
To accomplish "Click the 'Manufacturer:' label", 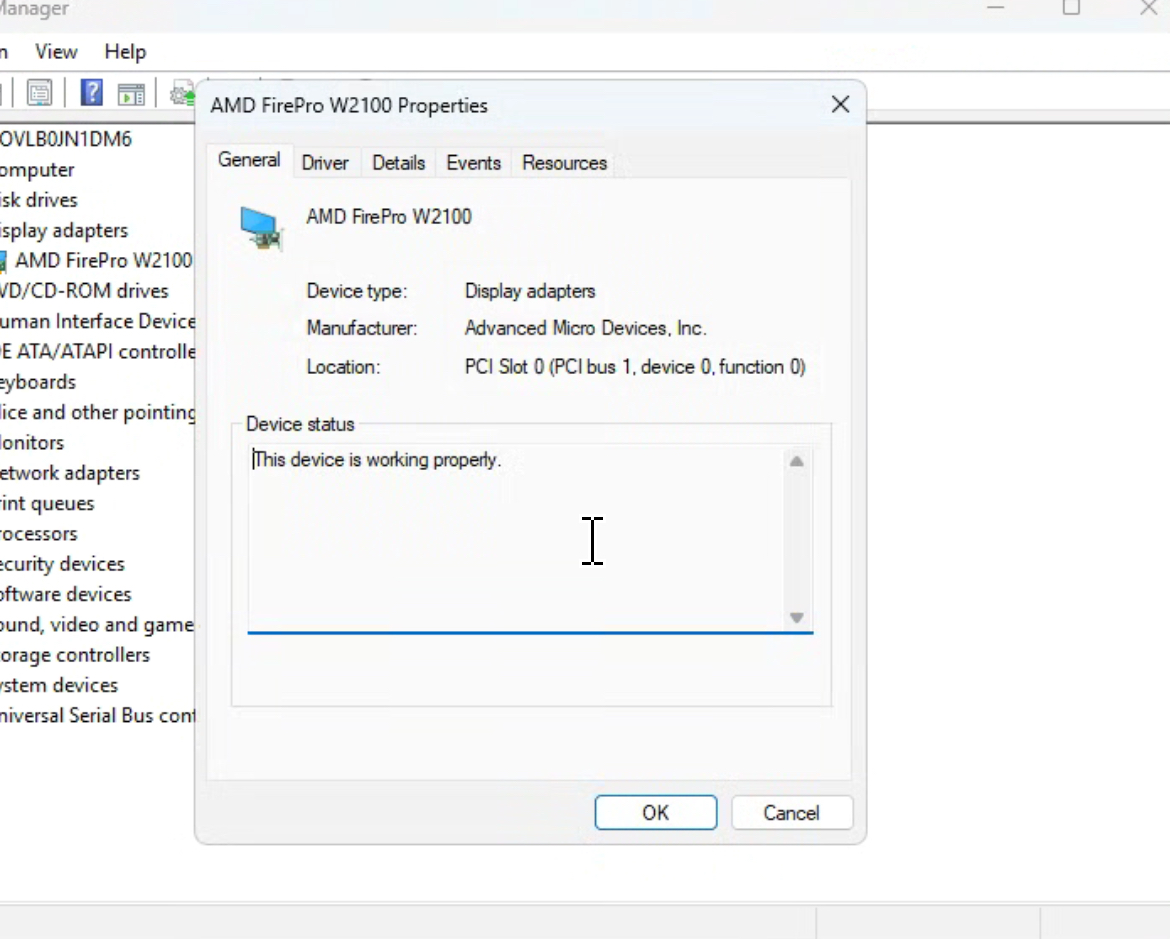I will tap(362, 328).
